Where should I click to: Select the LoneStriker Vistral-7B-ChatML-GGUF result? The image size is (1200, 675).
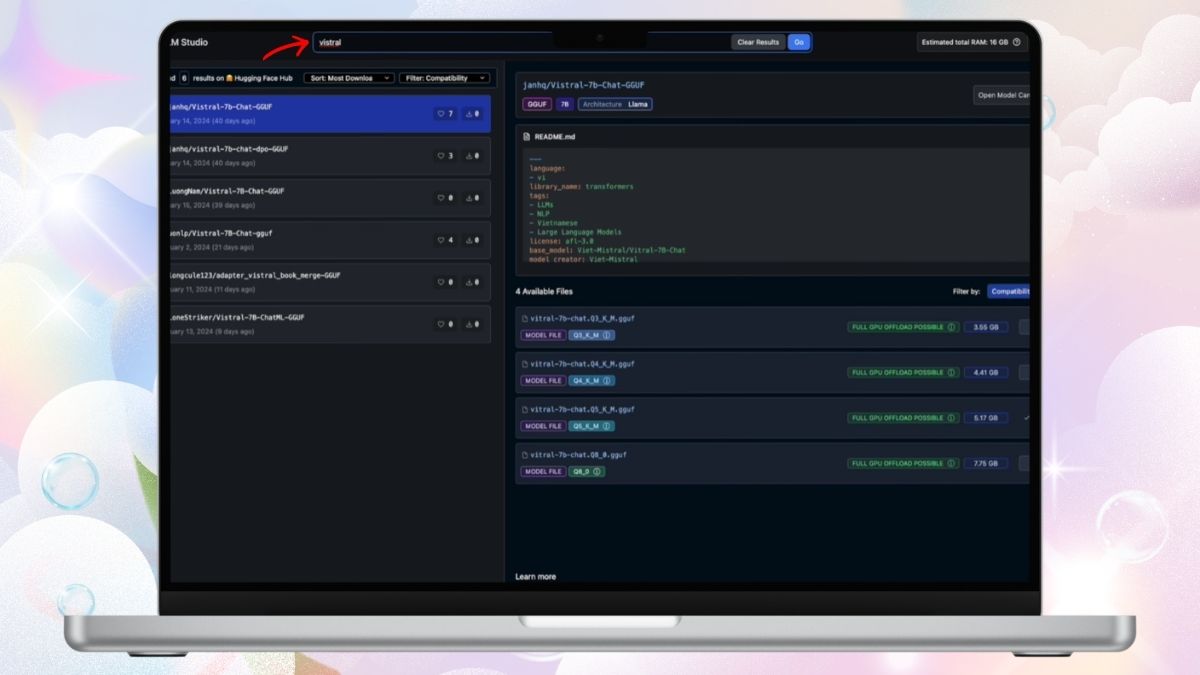330,323
